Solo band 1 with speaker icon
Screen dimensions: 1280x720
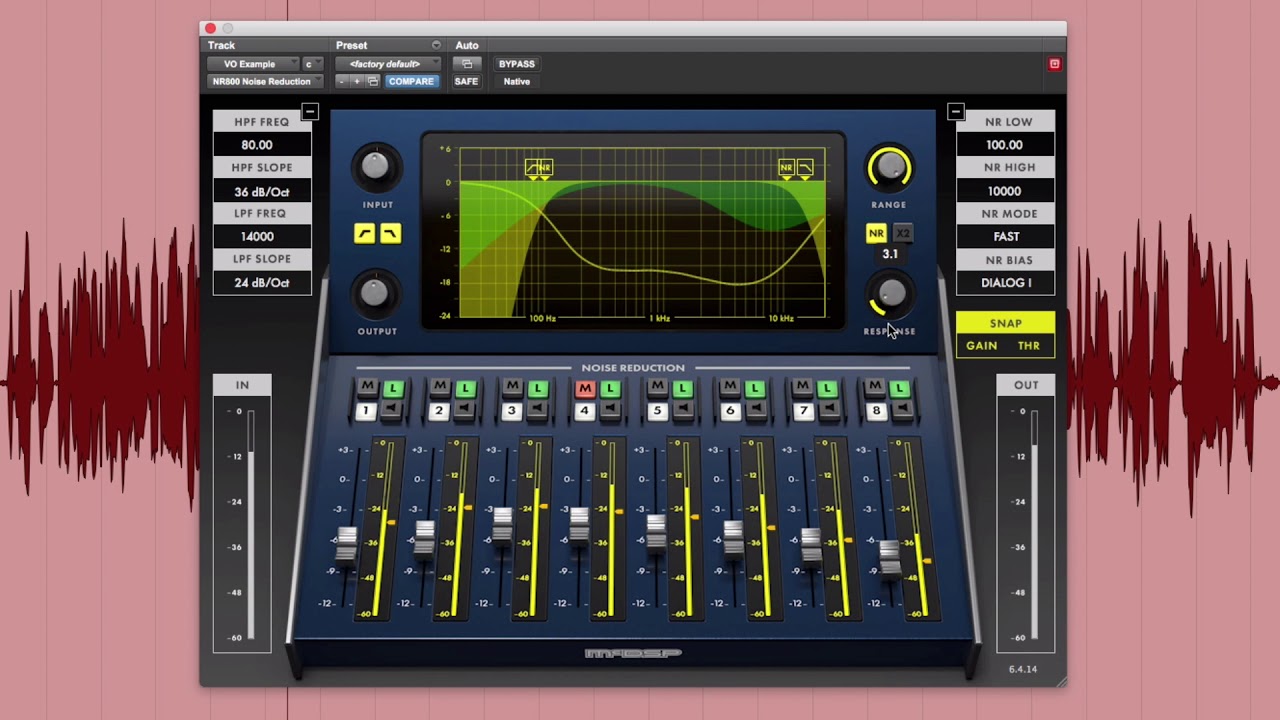392,410
